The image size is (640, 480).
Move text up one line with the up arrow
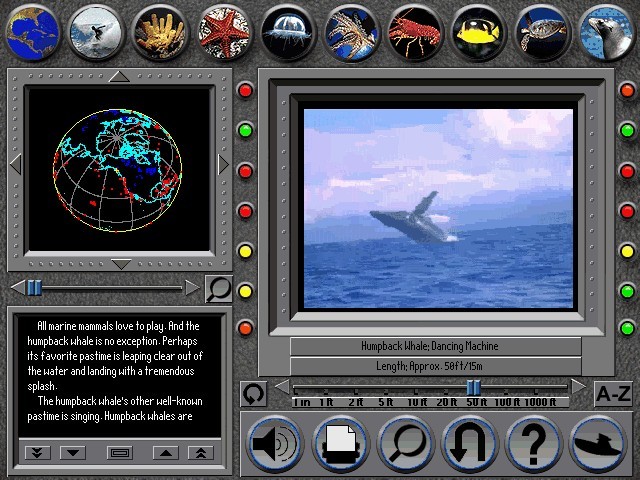pos(166,453)
